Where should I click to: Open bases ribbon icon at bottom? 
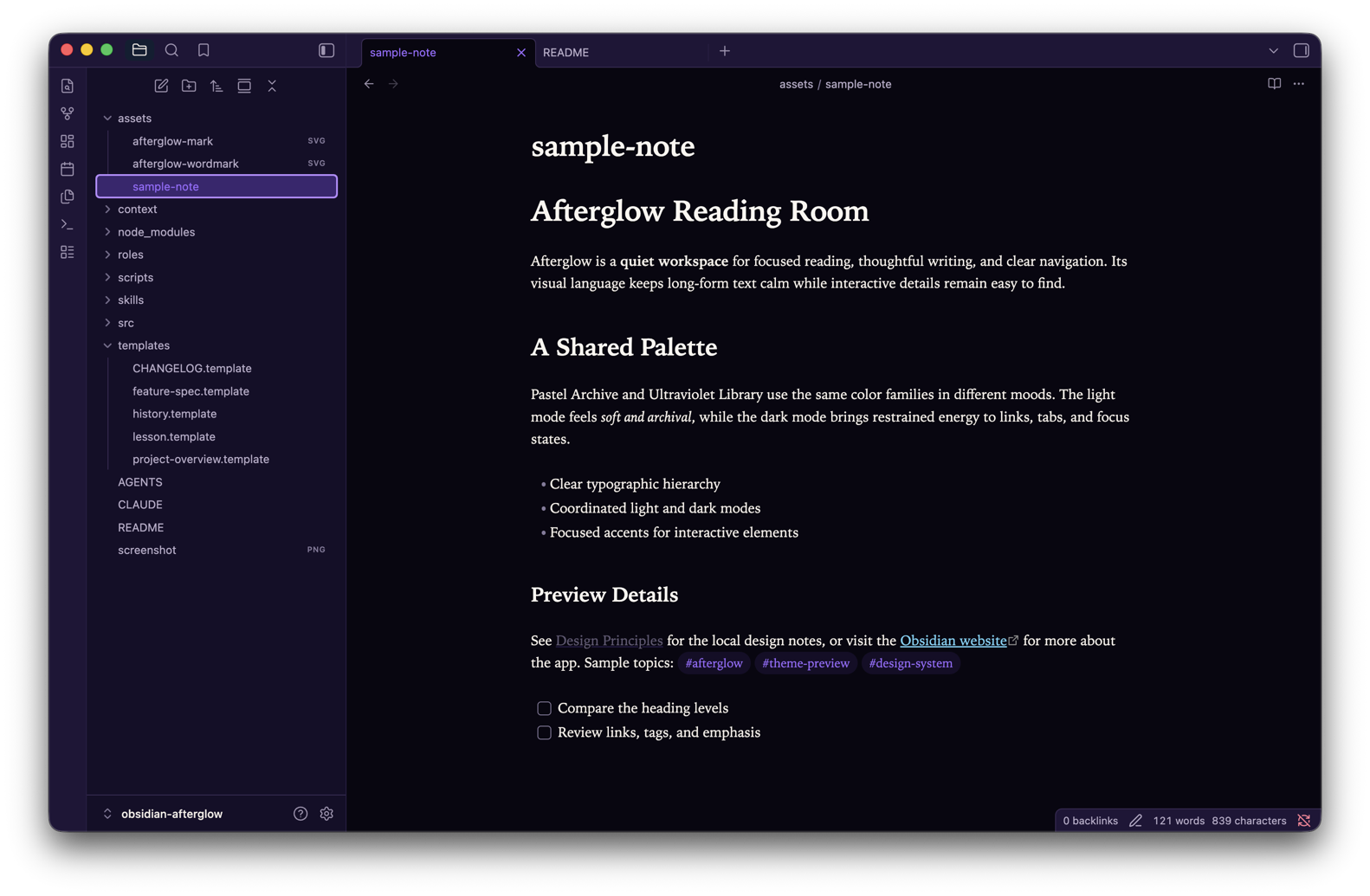click(68, 252)
